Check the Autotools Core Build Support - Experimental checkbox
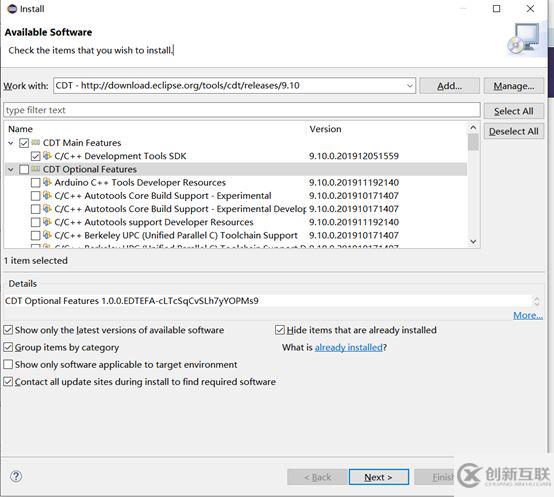The width and height of the screenshot is (554, 497). (36, 196)
